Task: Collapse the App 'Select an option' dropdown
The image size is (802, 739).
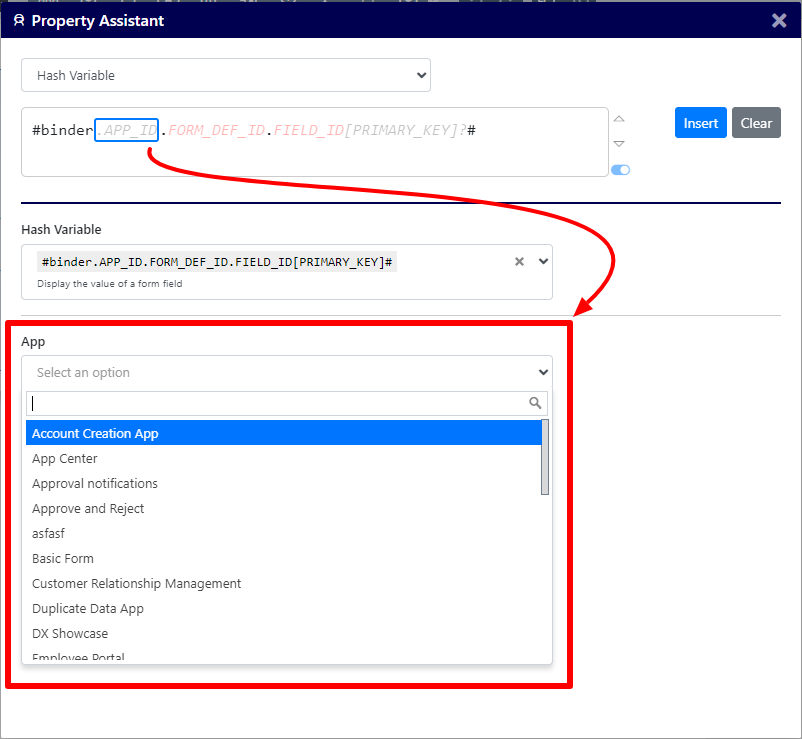Action: pos(543,372)
